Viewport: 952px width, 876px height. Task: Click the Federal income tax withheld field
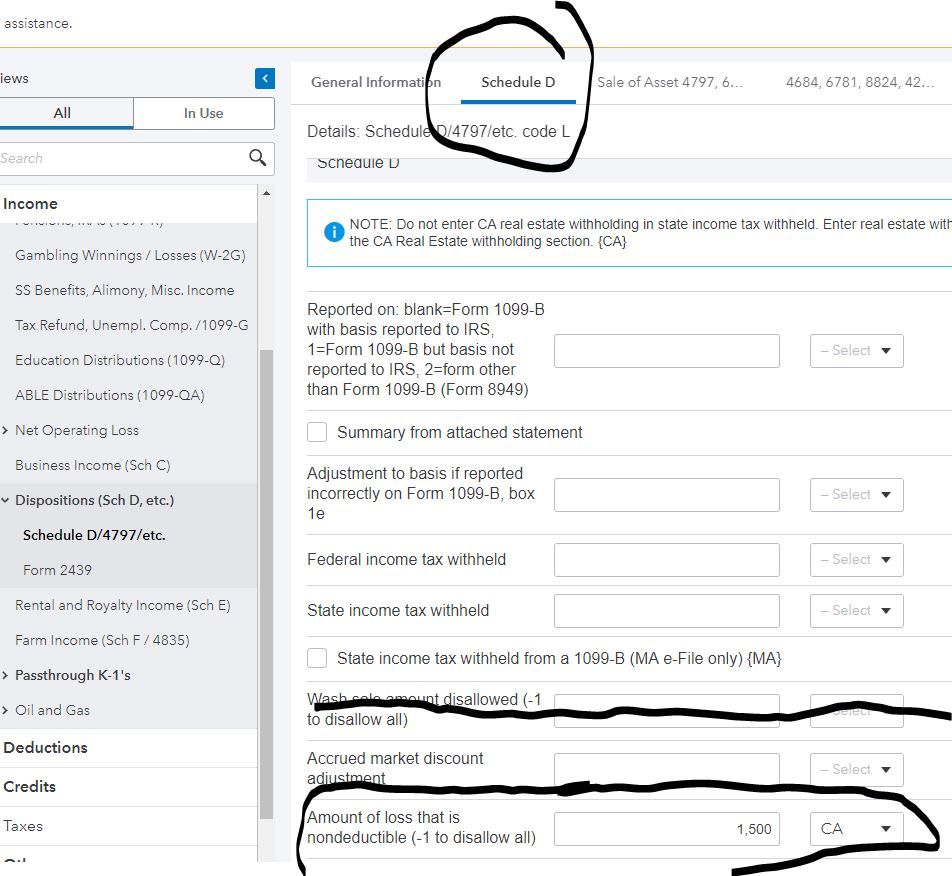[x=666, y=560]
